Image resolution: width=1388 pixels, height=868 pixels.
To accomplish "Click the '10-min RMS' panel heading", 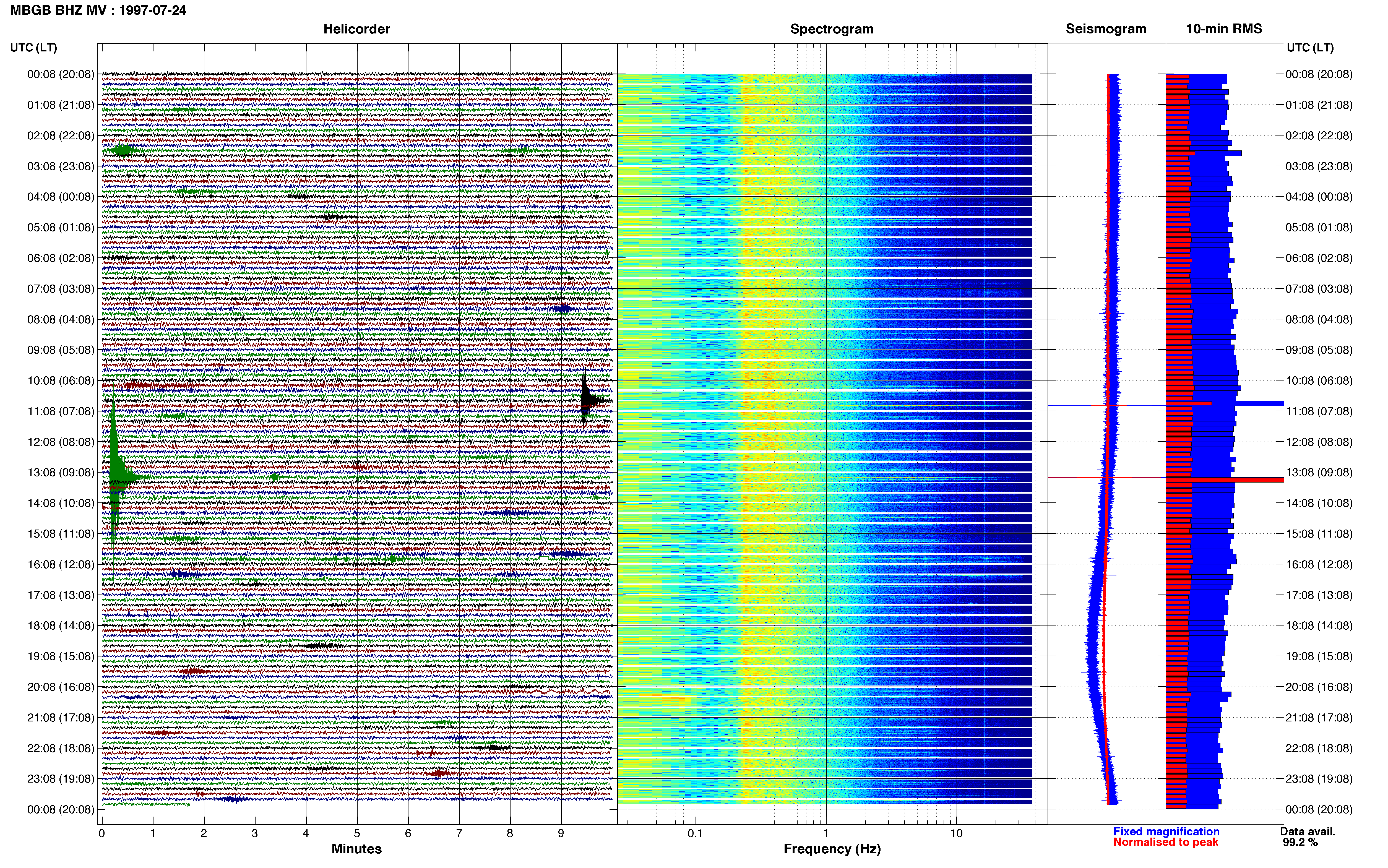I will pyautogui.click(x=1224, y=29).
